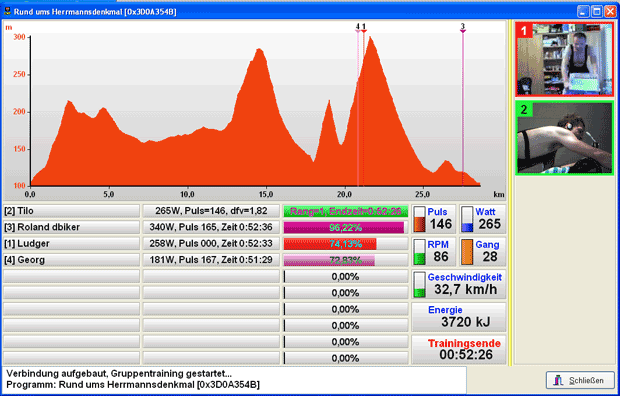Click Ludger's 258W stats button
This screenshot has width=620, height=396.
(211, 243)
